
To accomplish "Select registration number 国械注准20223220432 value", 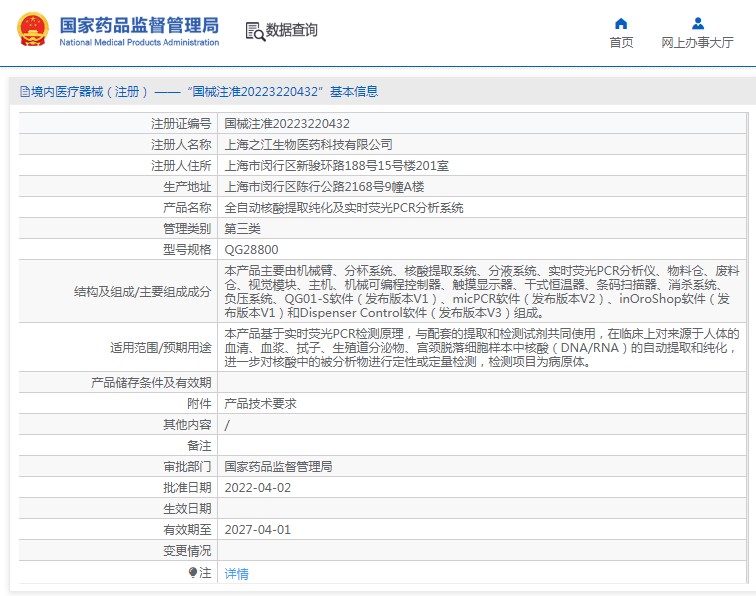I will [x=287, y=124].
